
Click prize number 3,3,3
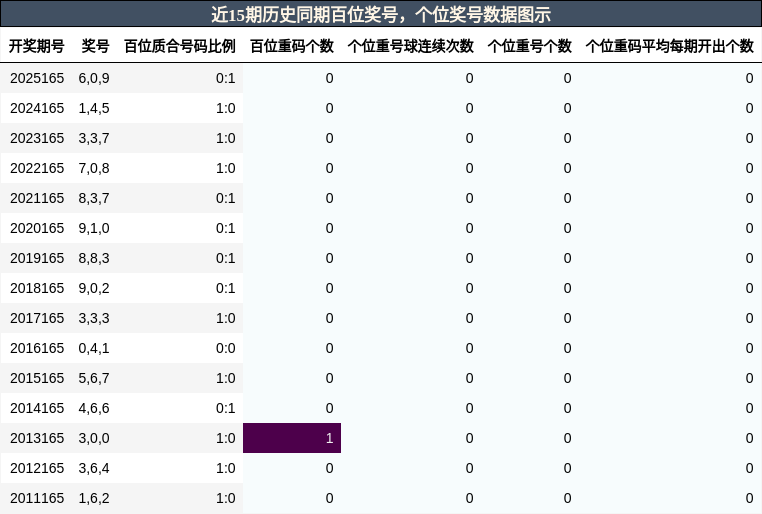94,318
